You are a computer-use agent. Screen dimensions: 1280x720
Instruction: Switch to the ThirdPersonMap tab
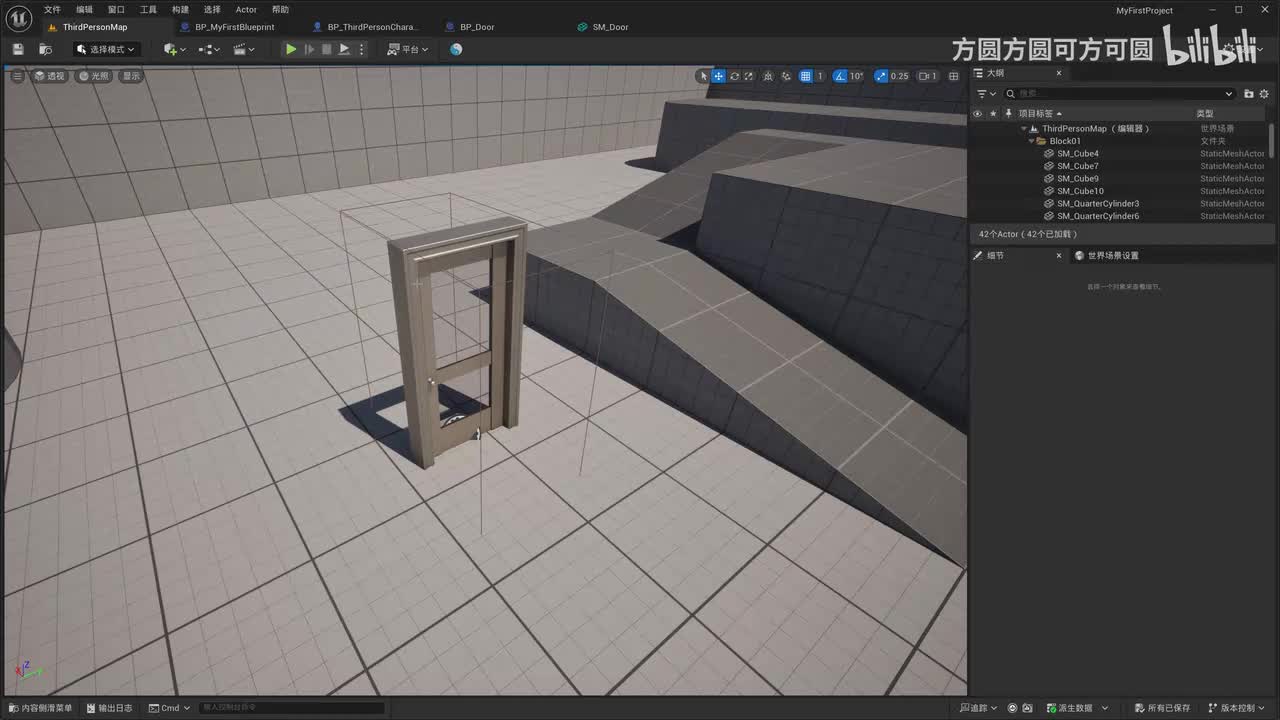(96, 27)
